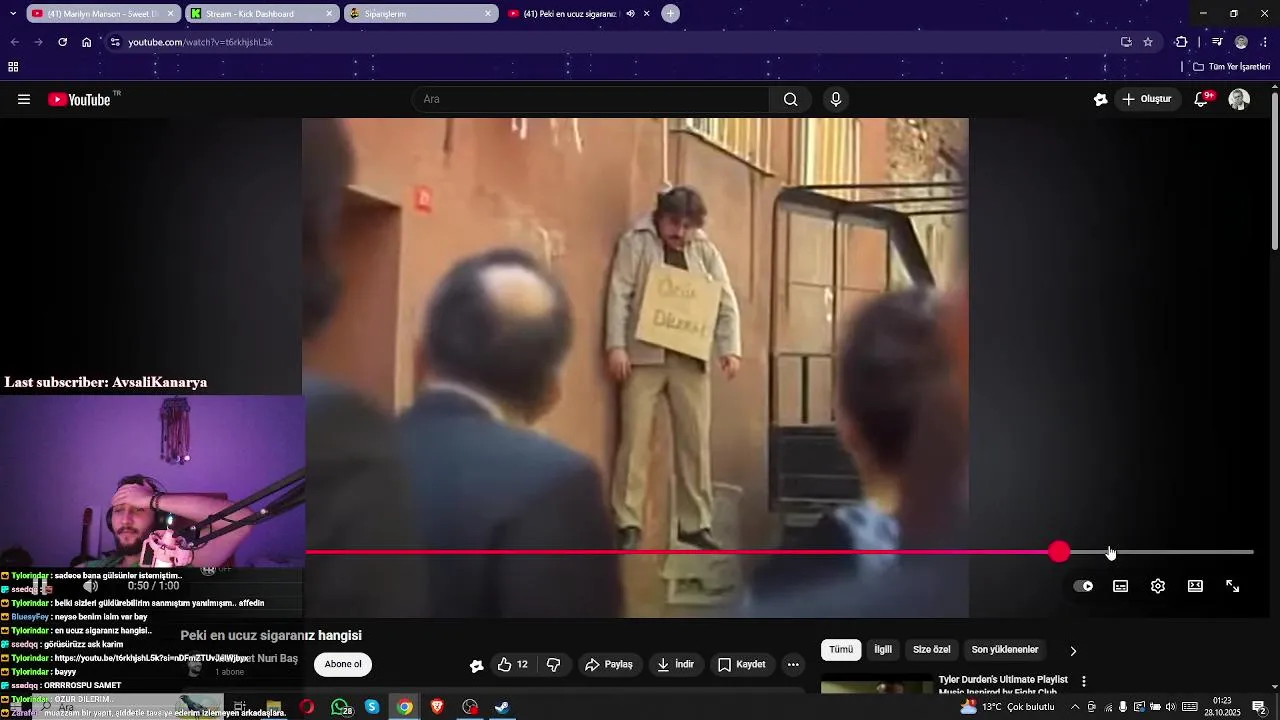This screenshot has width=1280, height=720.
Task: Bookmark this page with the star icon
Action: (x=1148, y=42)
